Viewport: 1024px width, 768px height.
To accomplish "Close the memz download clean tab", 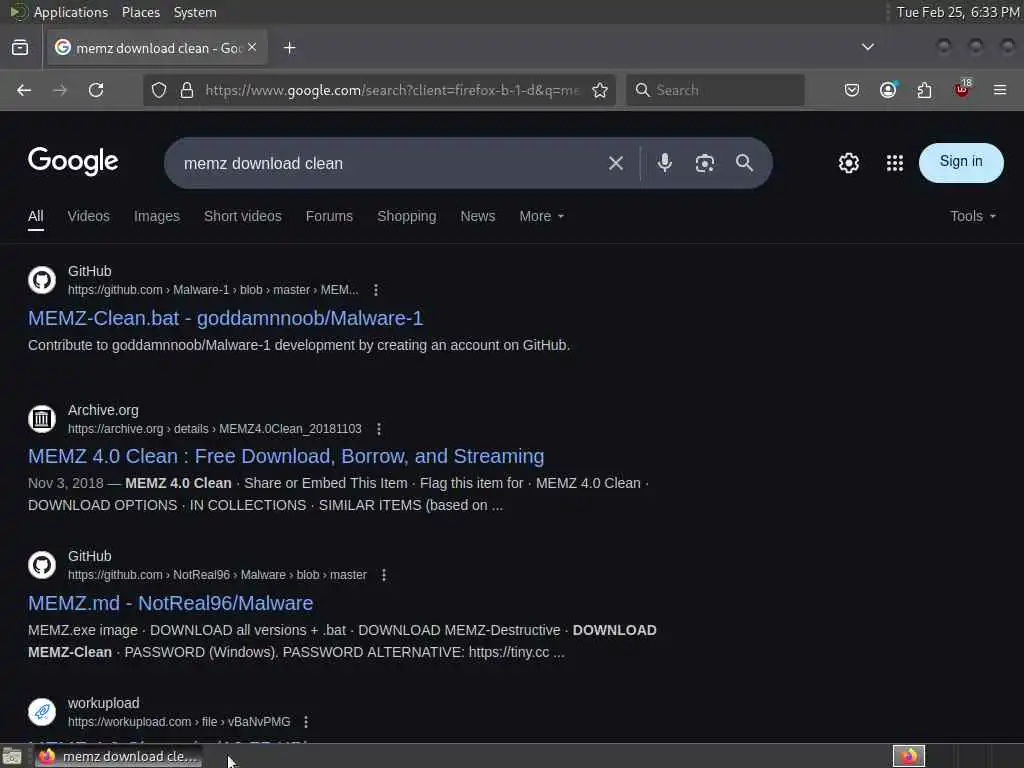I will [252, 48].
